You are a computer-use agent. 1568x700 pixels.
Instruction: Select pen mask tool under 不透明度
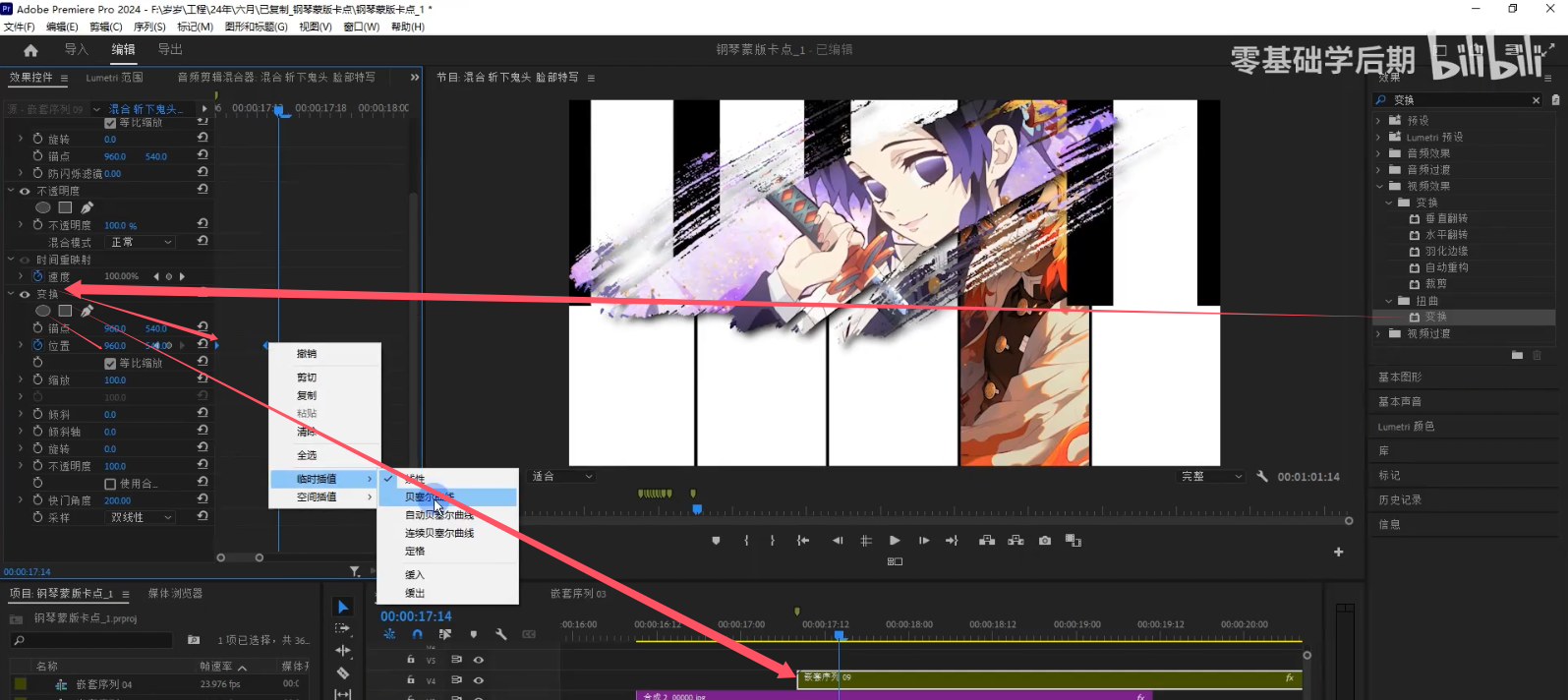(87, 207)
